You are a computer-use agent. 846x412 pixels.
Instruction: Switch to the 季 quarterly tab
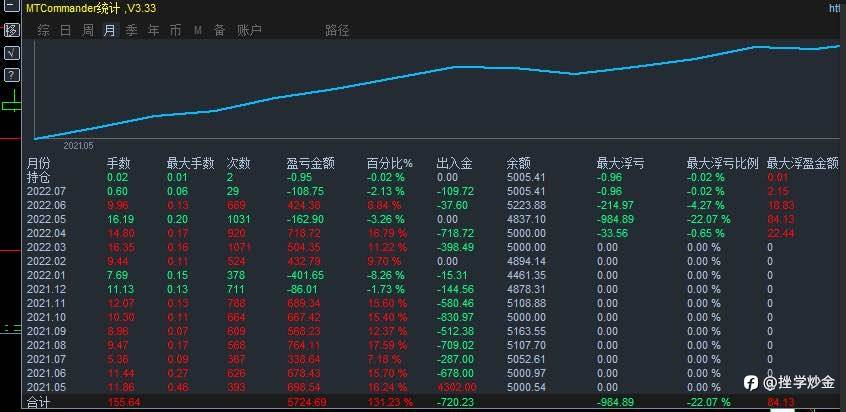coord(132,30)
